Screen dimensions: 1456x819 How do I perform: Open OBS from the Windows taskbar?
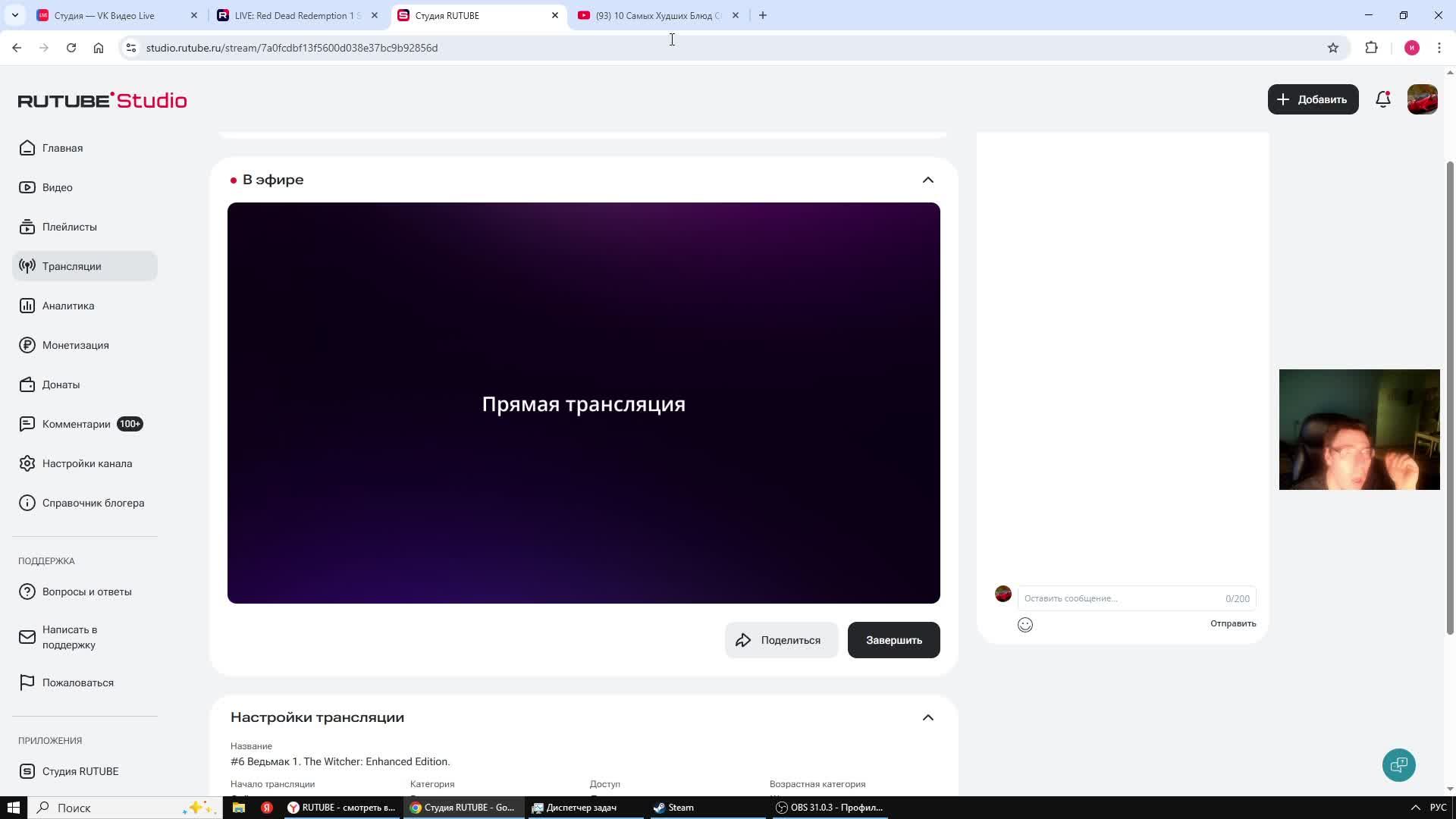point(830,808)
